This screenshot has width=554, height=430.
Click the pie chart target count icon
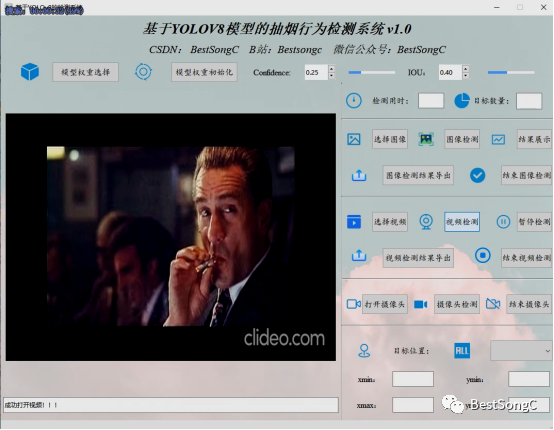pyautogui.click(x=462, y=101)
